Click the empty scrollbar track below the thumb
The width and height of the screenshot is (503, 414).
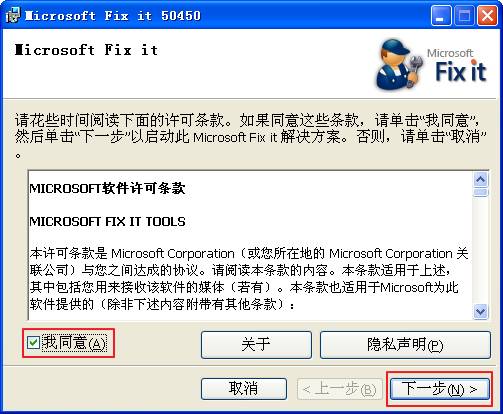pyautogui.click(x=481, y=250)
